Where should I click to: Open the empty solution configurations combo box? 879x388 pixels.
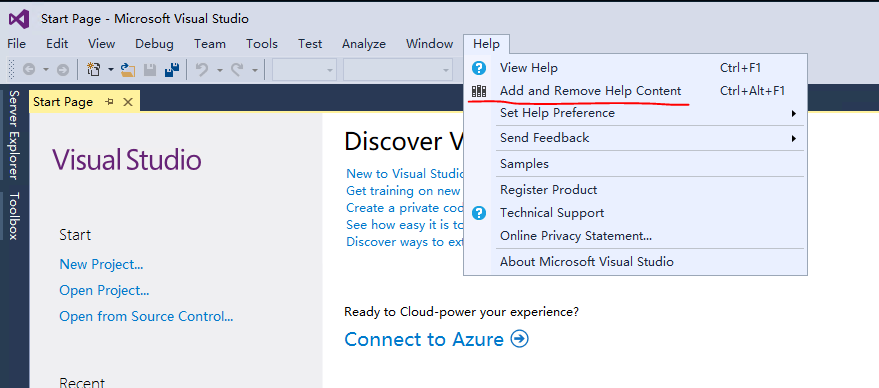pyautogui.click(x=304, y=70)
